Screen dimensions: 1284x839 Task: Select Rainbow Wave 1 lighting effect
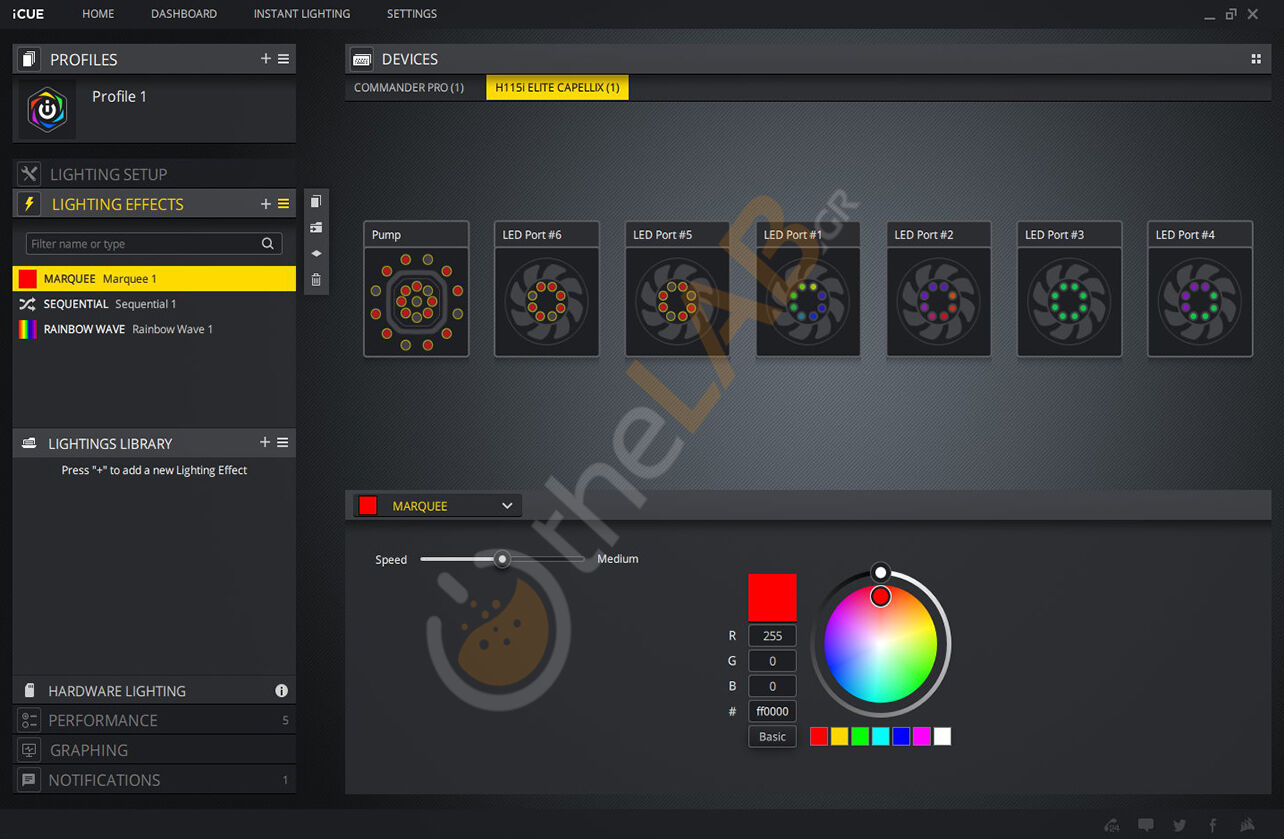[154, 329]
